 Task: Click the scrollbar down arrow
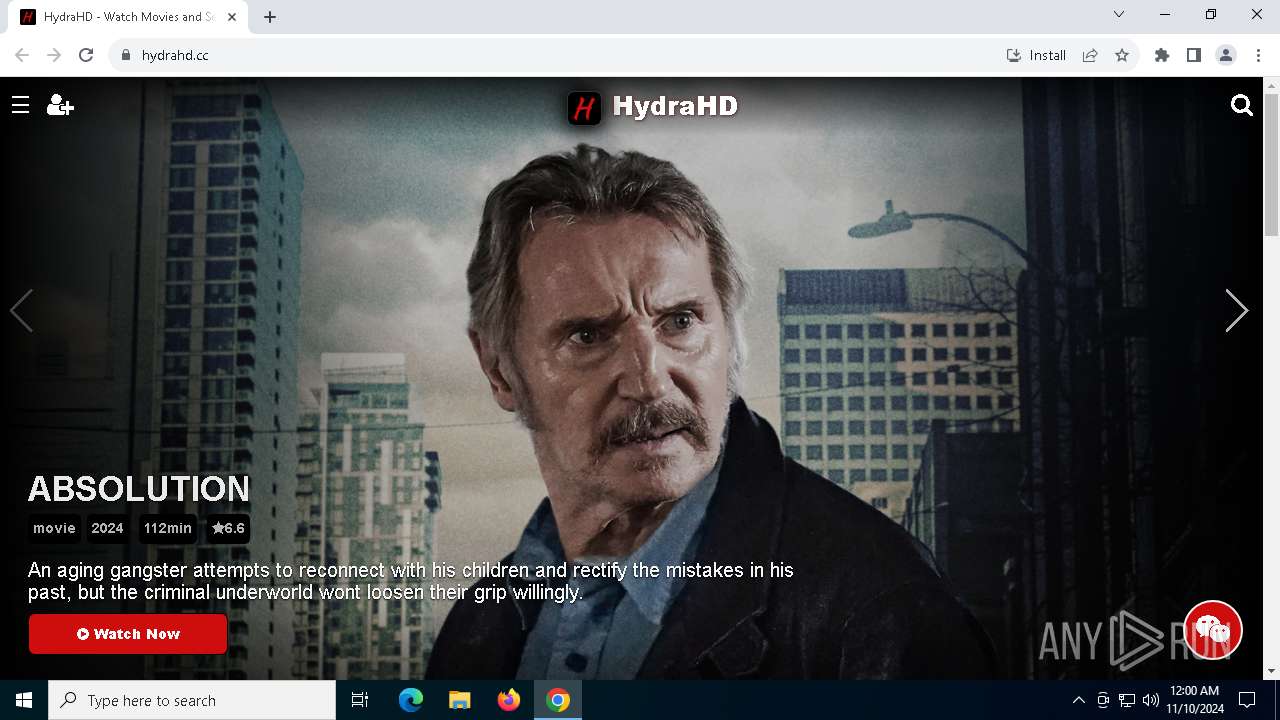(1271, 671)
